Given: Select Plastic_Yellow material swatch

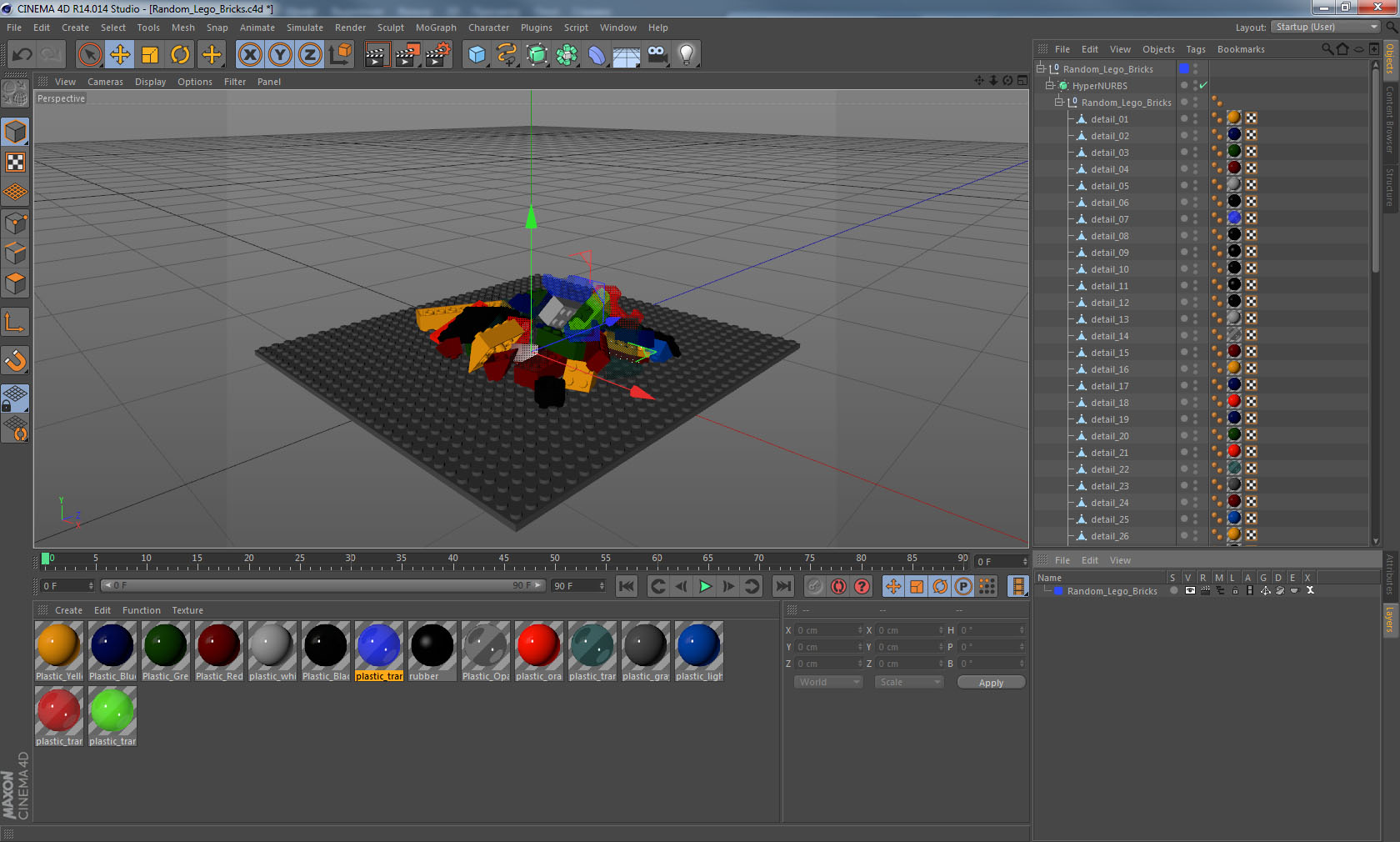Looking at the screenshot, I should pyautogui.click(x=59, y=651).
